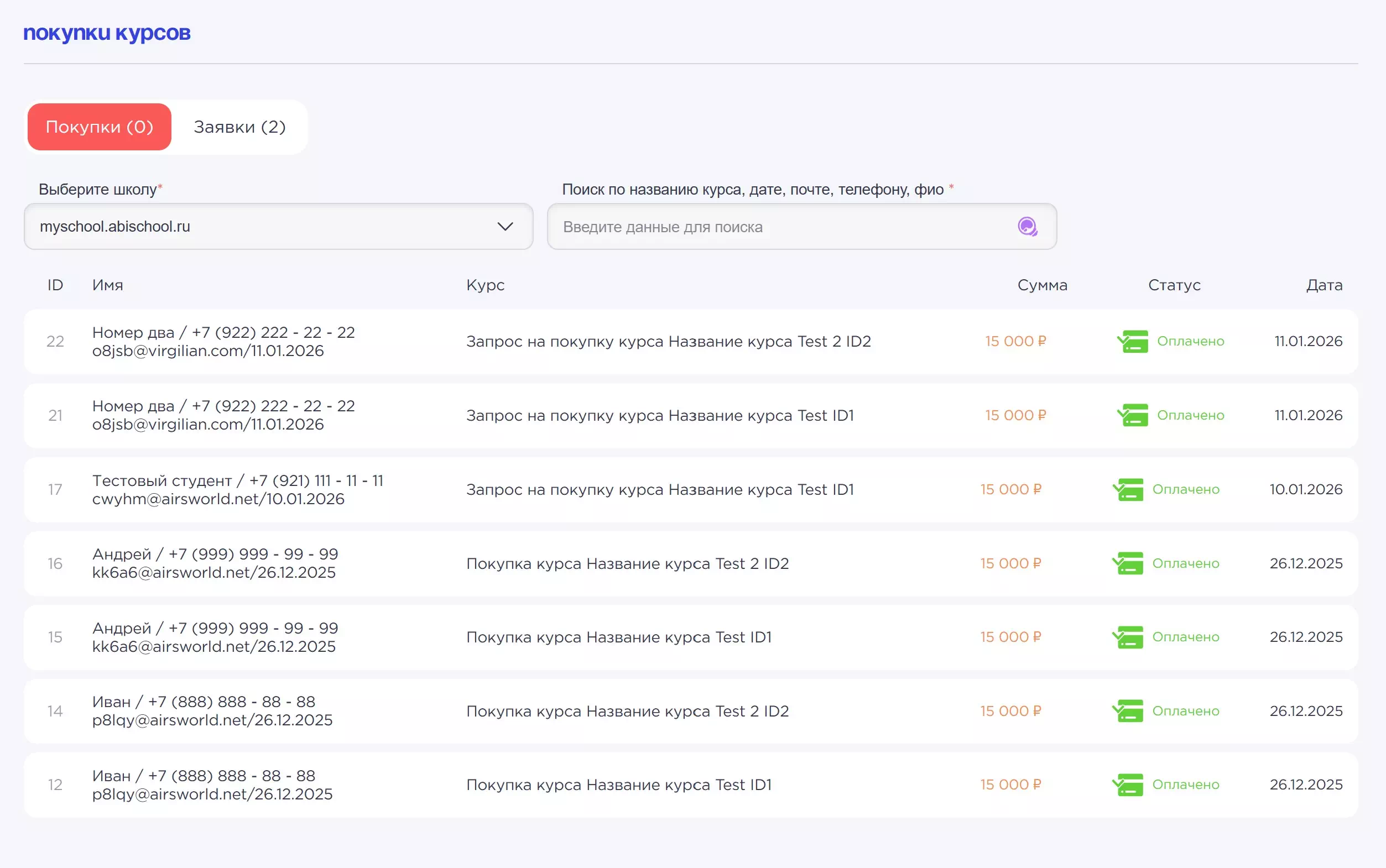Image resolution: width=1386 pixels, height=868 pixels.
Task: Click paid card icon for order 22
Action: 1132,341
